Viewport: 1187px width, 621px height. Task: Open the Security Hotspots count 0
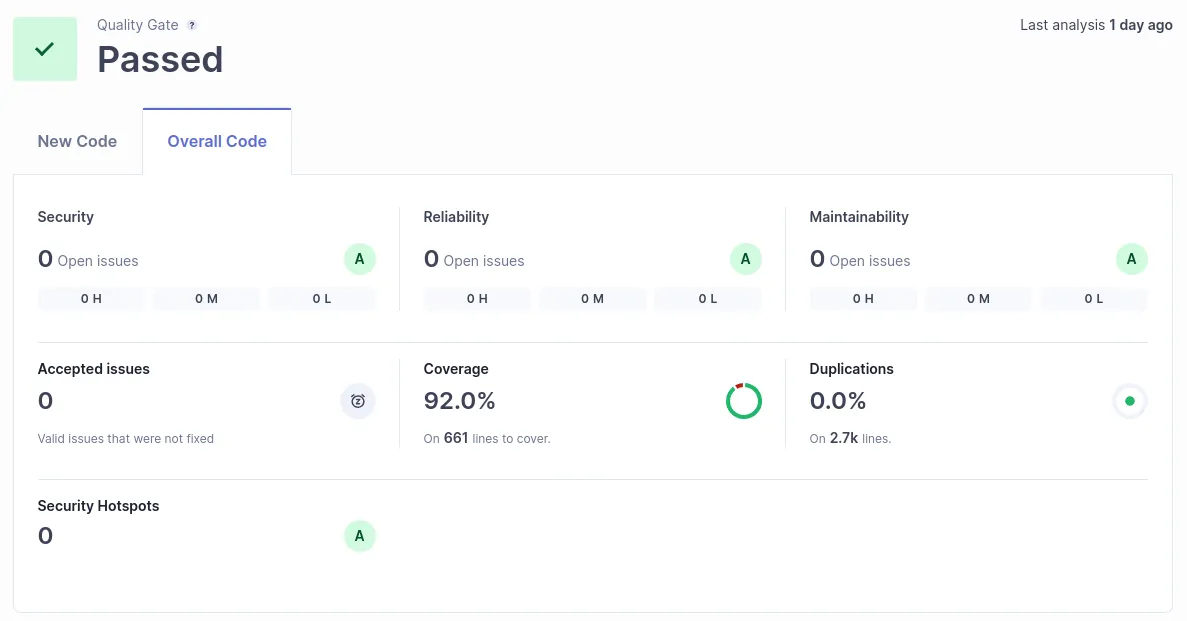[x=45, y=536]
